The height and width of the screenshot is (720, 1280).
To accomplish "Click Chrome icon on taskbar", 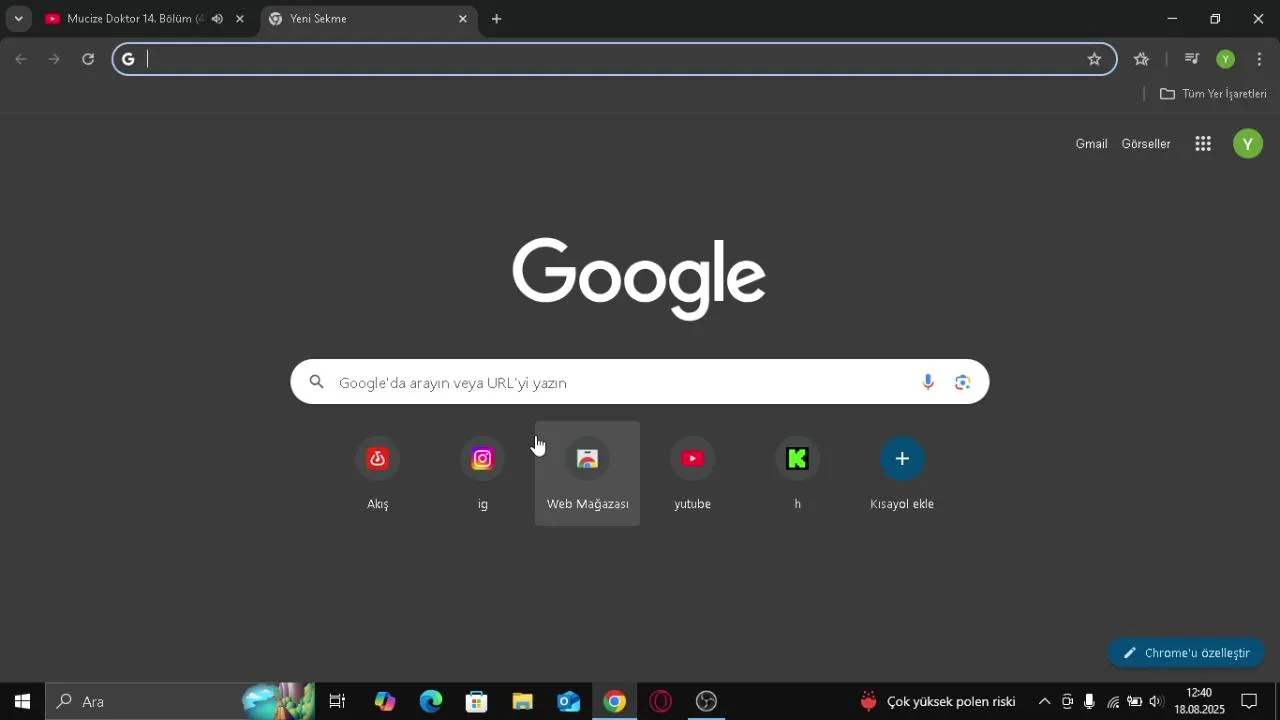I will [615, 702].
